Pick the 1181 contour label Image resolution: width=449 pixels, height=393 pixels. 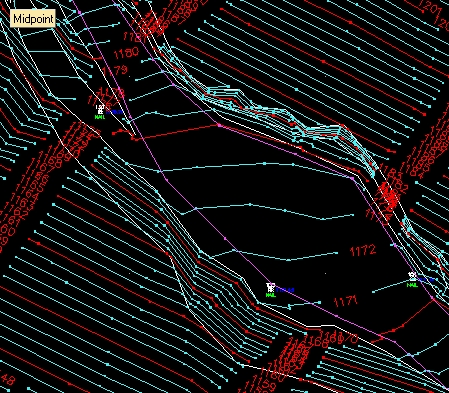click(x=135, y=37)
